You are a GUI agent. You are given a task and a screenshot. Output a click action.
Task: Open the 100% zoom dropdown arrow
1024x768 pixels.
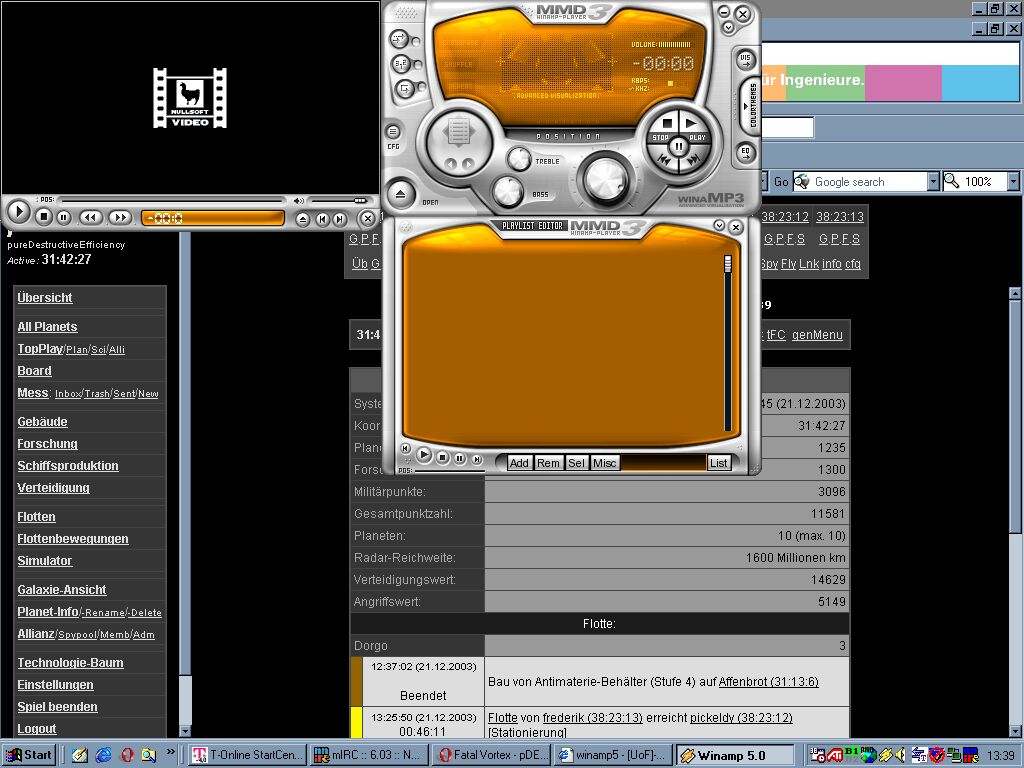[x=1013, y=182]
